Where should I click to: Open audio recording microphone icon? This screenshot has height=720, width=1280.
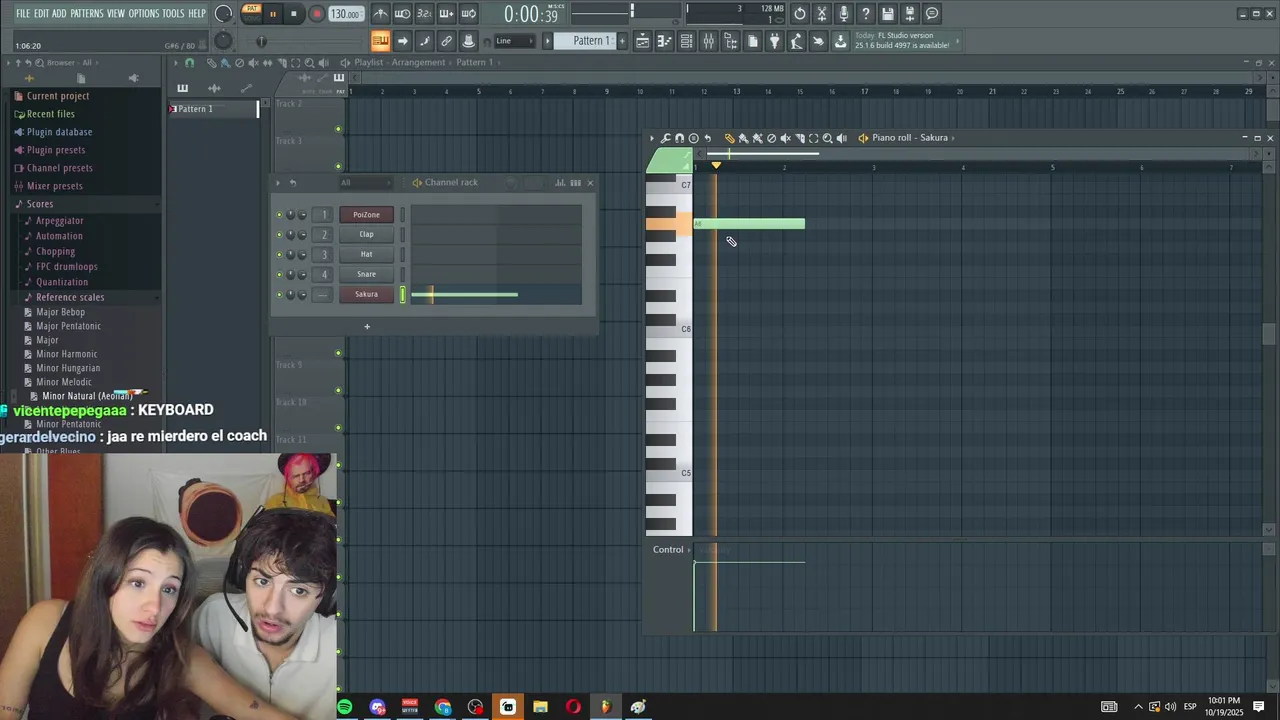coord(844,14)
